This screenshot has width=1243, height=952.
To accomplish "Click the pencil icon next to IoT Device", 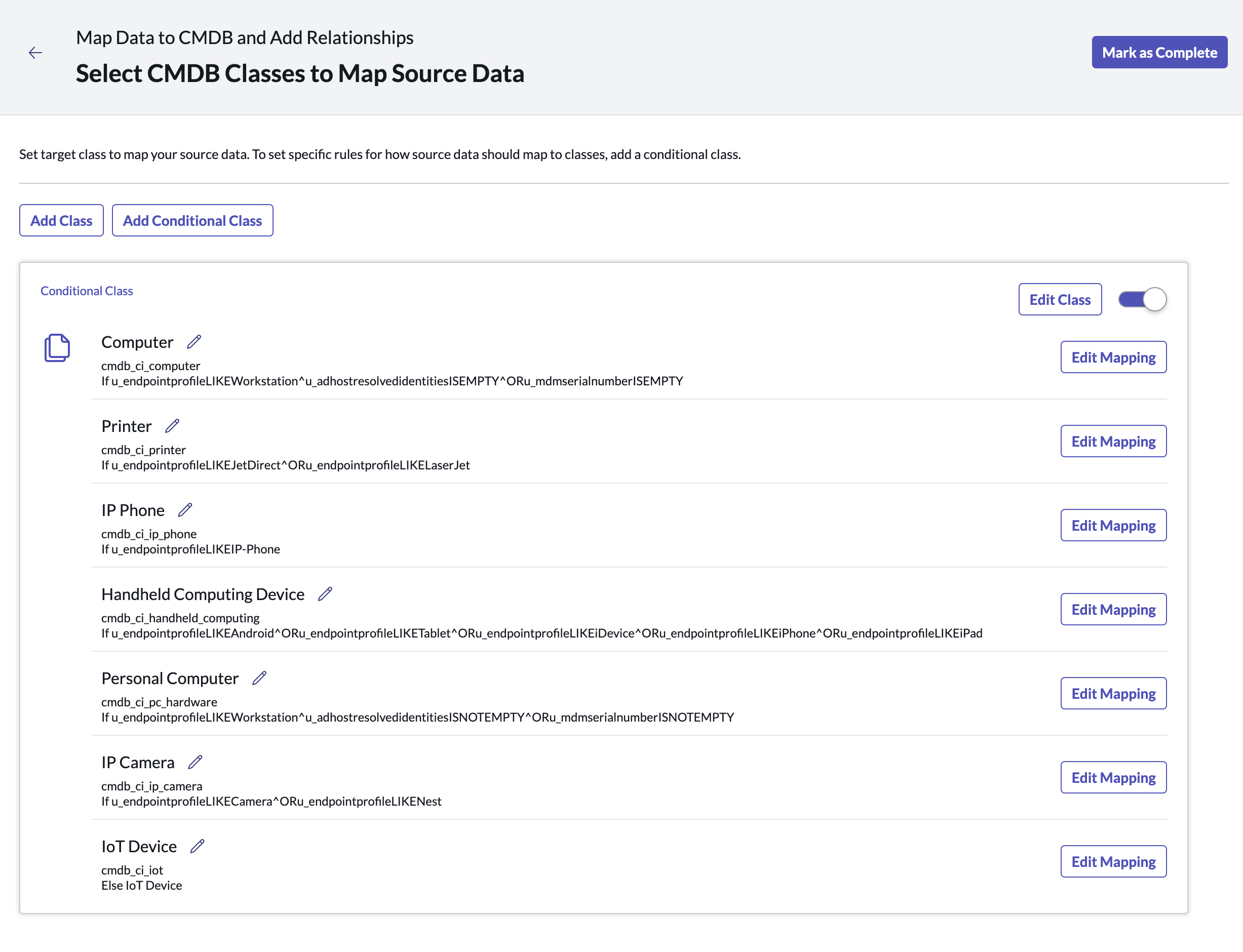I will point(197,846).
